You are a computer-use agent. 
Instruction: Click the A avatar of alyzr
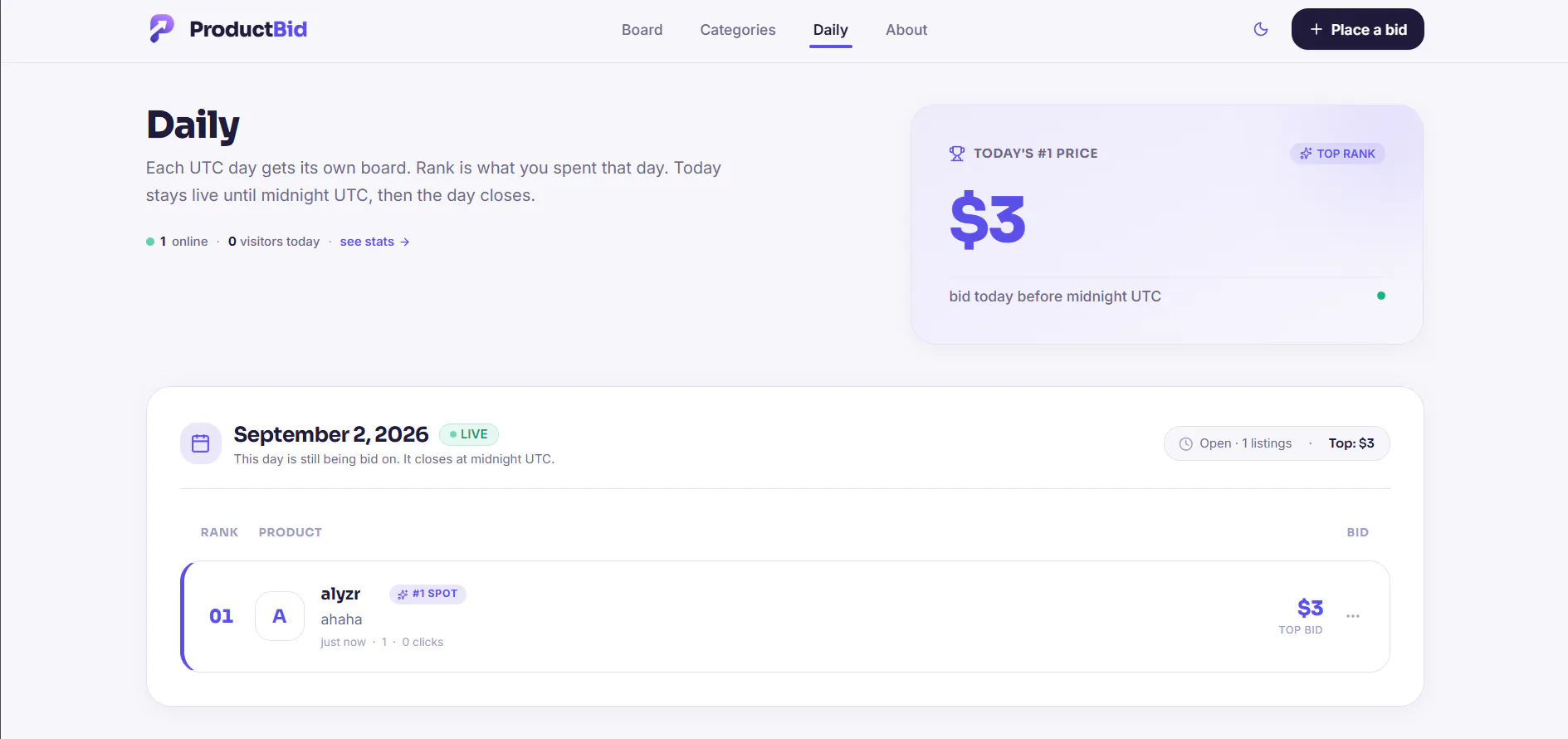pyautogui.click(x=280, y=616)
